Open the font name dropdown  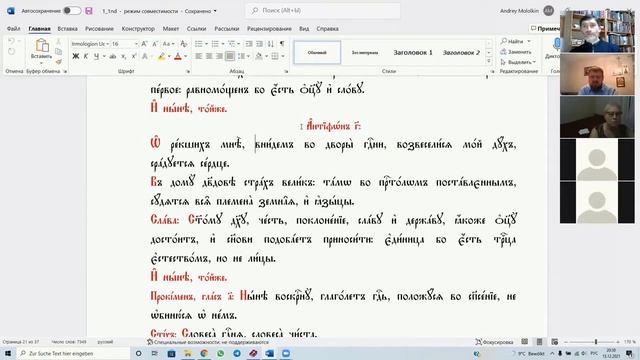[107, 44]
